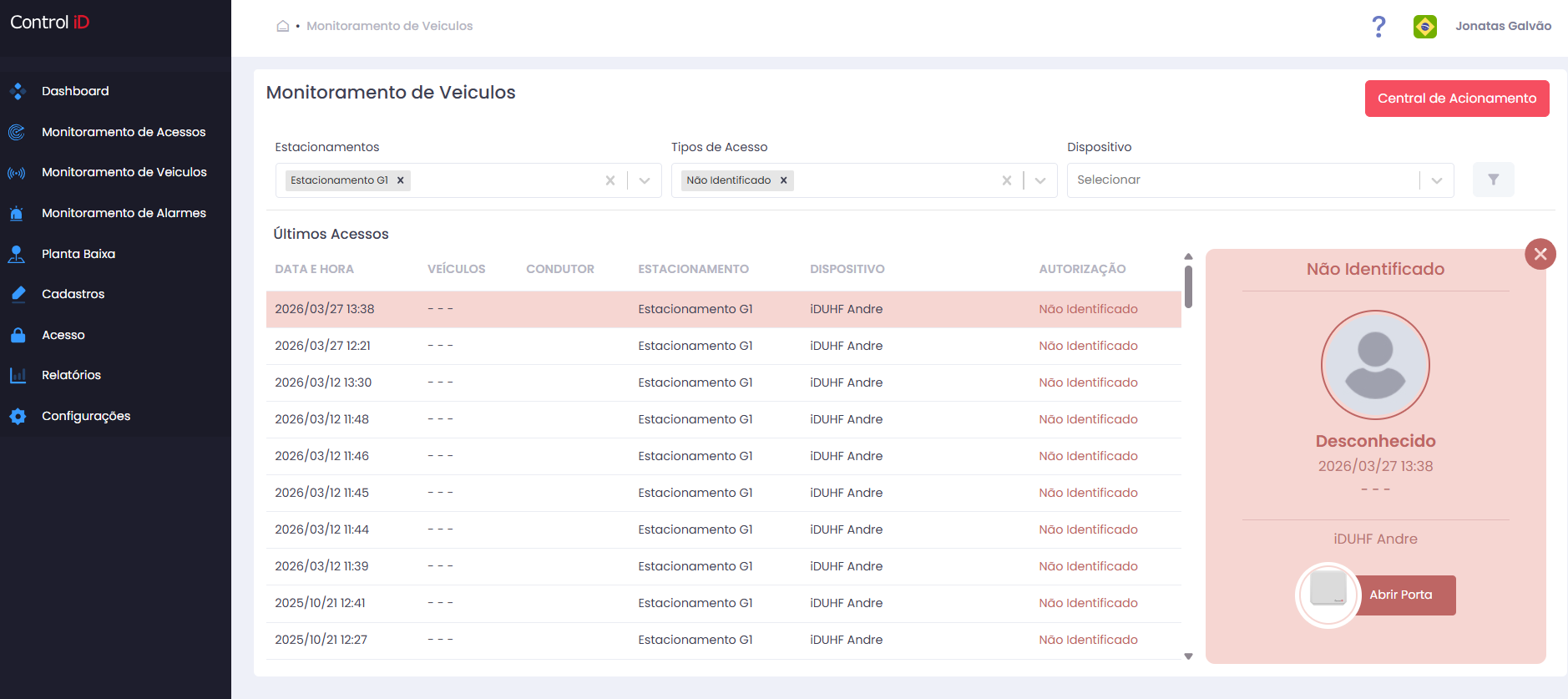The image size is (1568, 699).
Task: Click the Relatórios chart icon
Action: coord(18,375)
